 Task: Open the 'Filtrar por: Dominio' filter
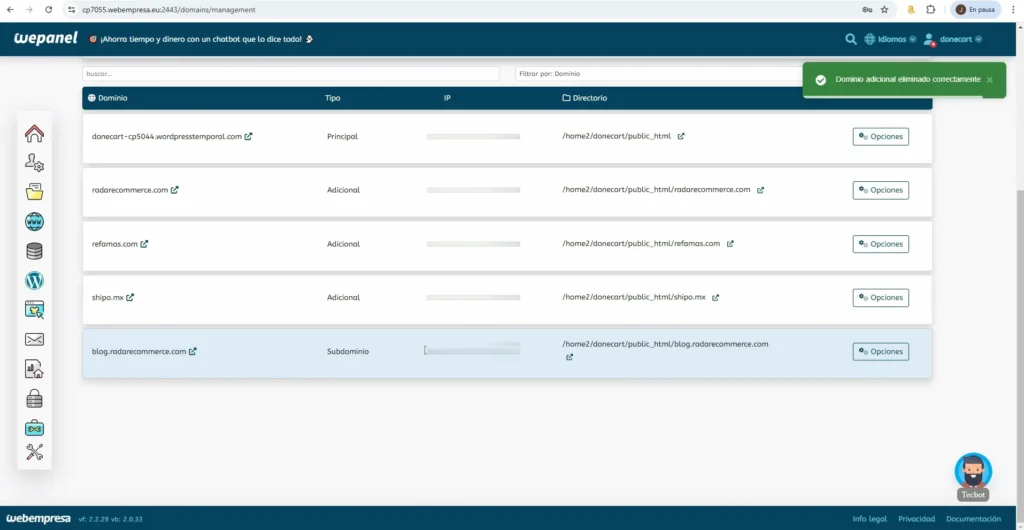(x=658, y=74)
